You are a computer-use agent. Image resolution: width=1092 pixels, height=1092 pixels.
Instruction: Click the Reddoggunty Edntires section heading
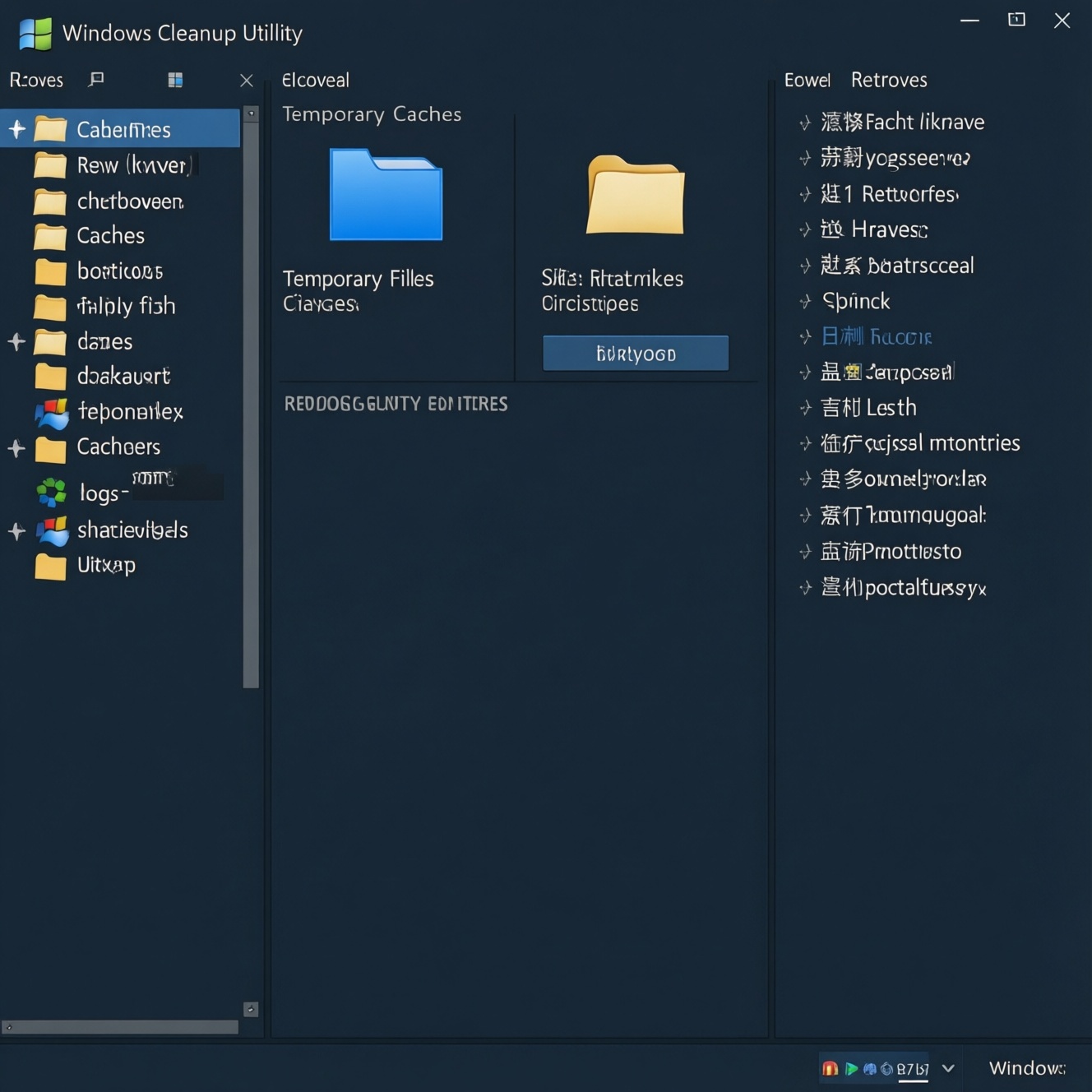pyautogui.click(x=396, y=404)
